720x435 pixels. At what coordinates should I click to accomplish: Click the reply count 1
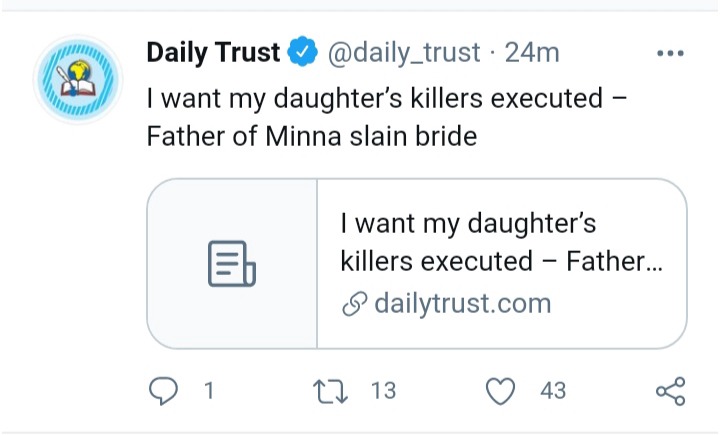209,391
